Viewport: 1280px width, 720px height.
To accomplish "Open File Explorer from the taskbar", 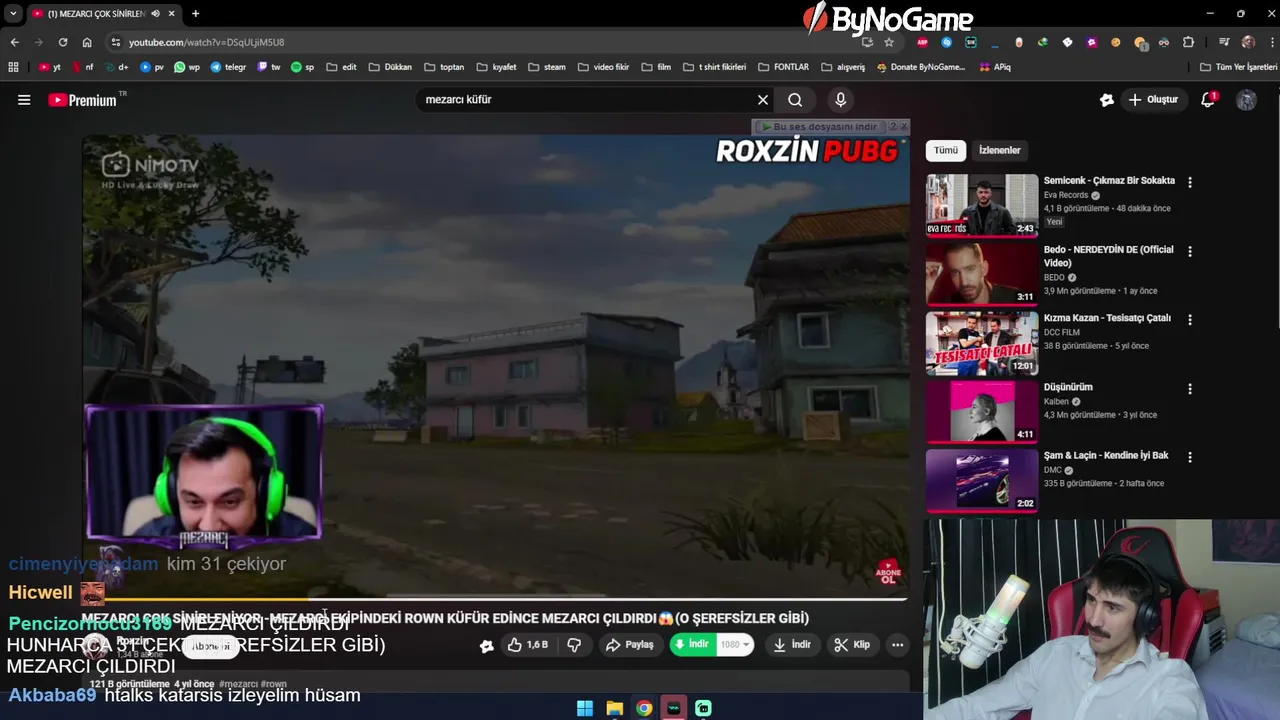I will (615, 708).
